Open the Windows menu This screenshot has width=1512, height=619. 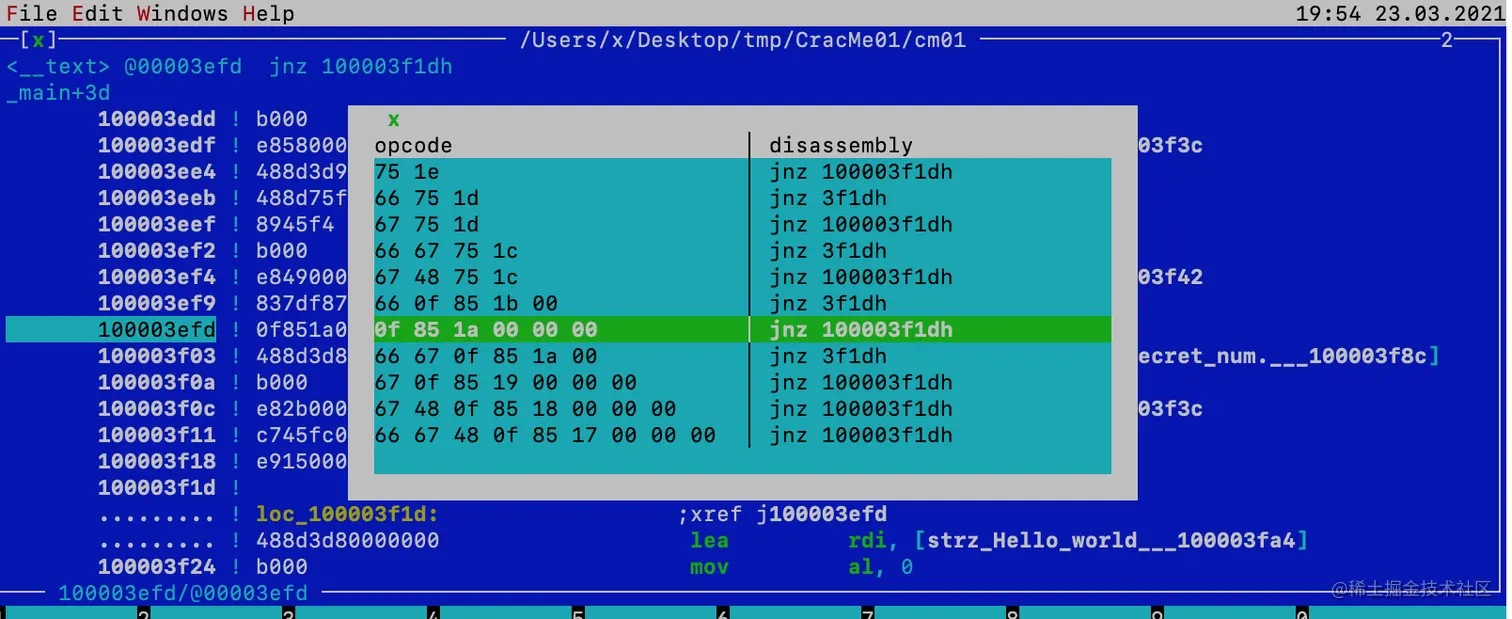point(182,13)
